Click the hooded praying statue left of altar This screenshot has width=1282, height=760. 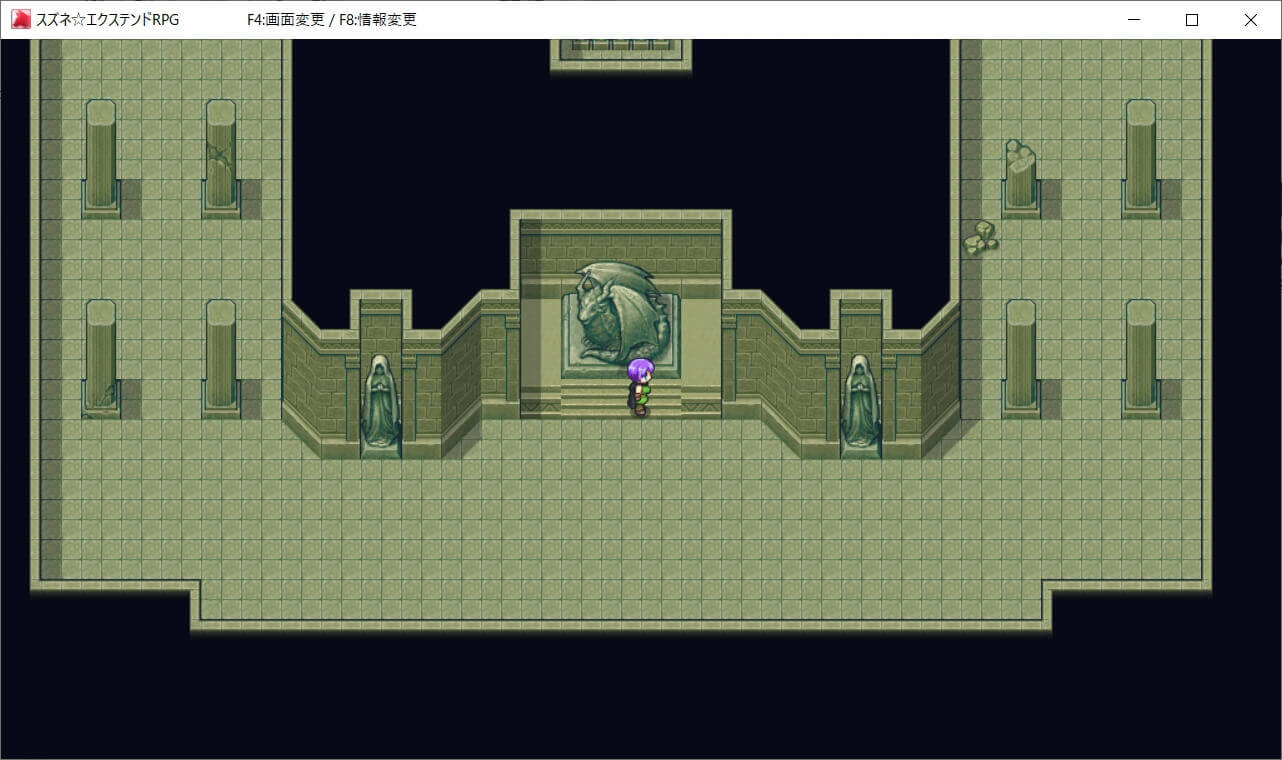380,400
